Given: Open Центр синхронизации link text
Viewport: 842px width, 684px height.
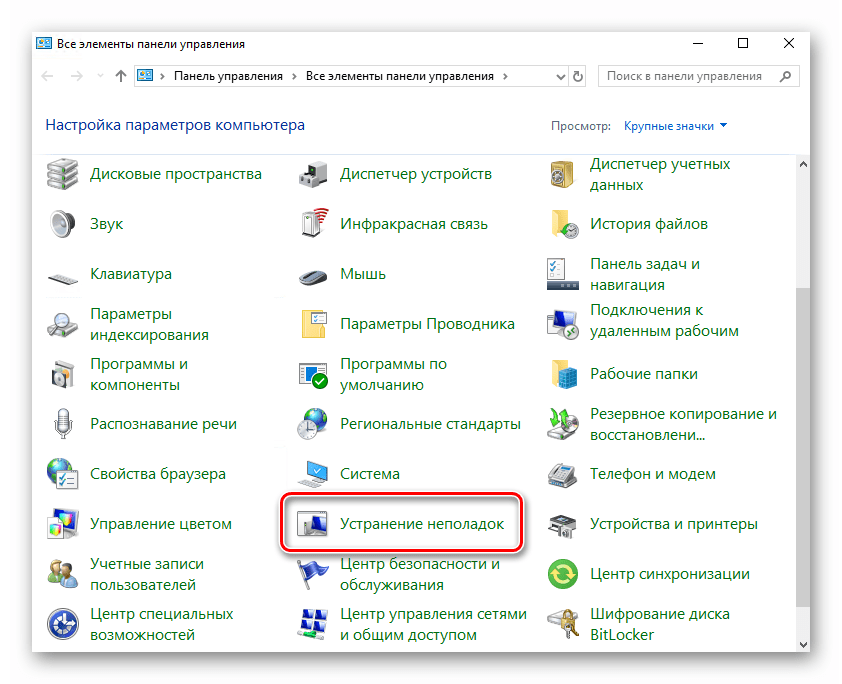Looking at the screenshot, I should pos(670,573).
